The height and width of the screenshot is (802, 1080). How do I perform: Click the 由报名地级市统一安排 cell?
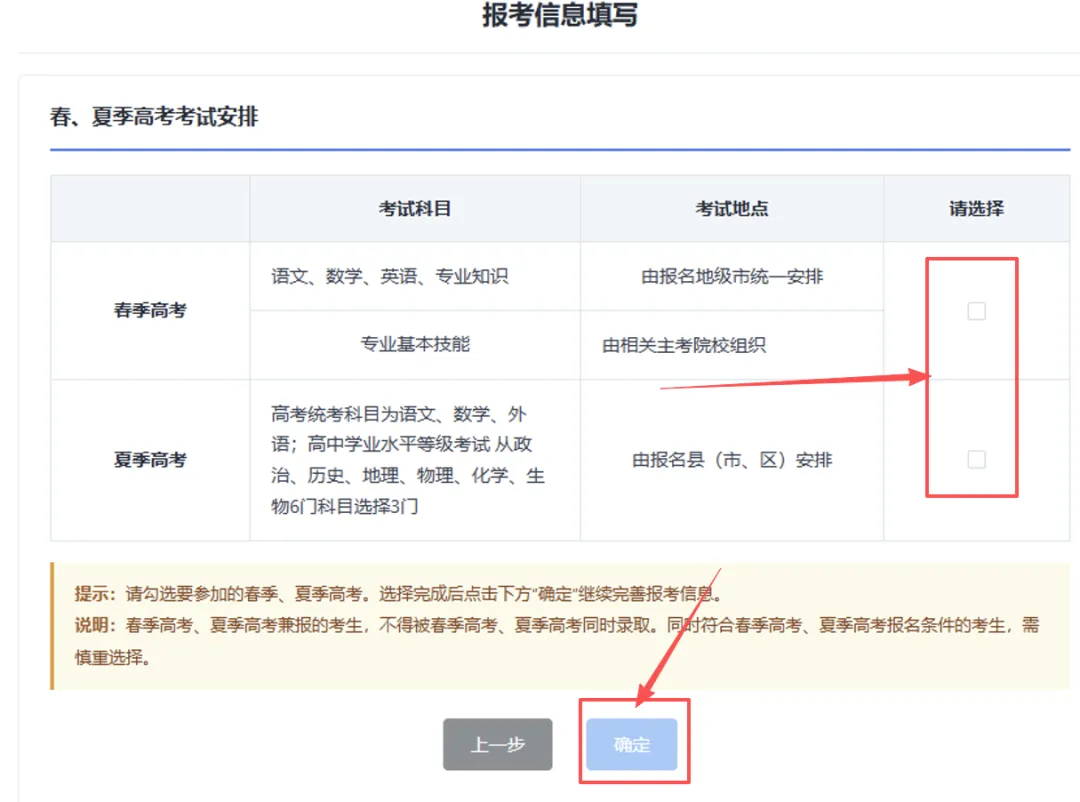click(x=731, y=276)
